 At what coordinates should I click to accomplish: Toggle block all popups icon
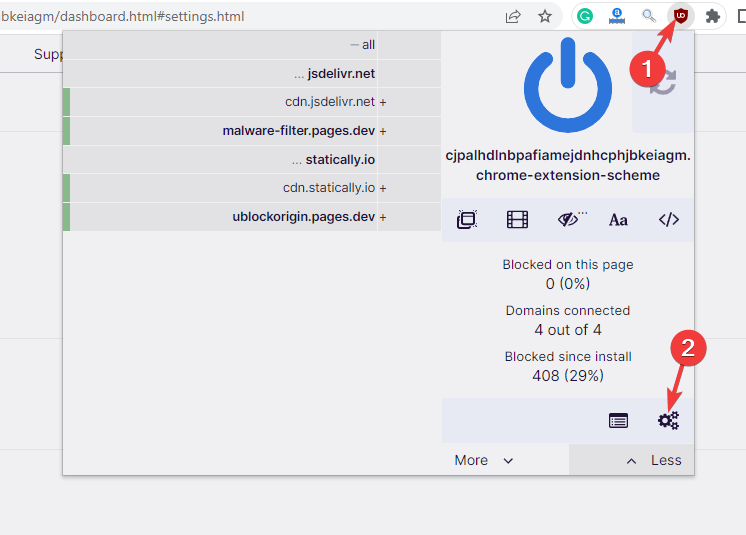pyautogui.click(x=467, y=220)
